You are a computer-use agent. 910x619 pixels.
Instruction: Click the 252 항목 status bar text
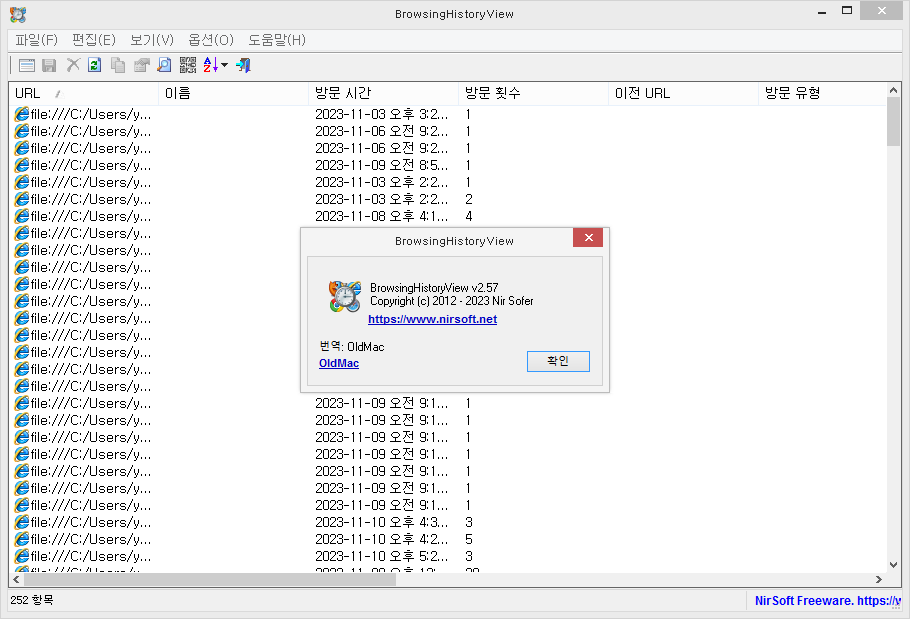[32, 600]
